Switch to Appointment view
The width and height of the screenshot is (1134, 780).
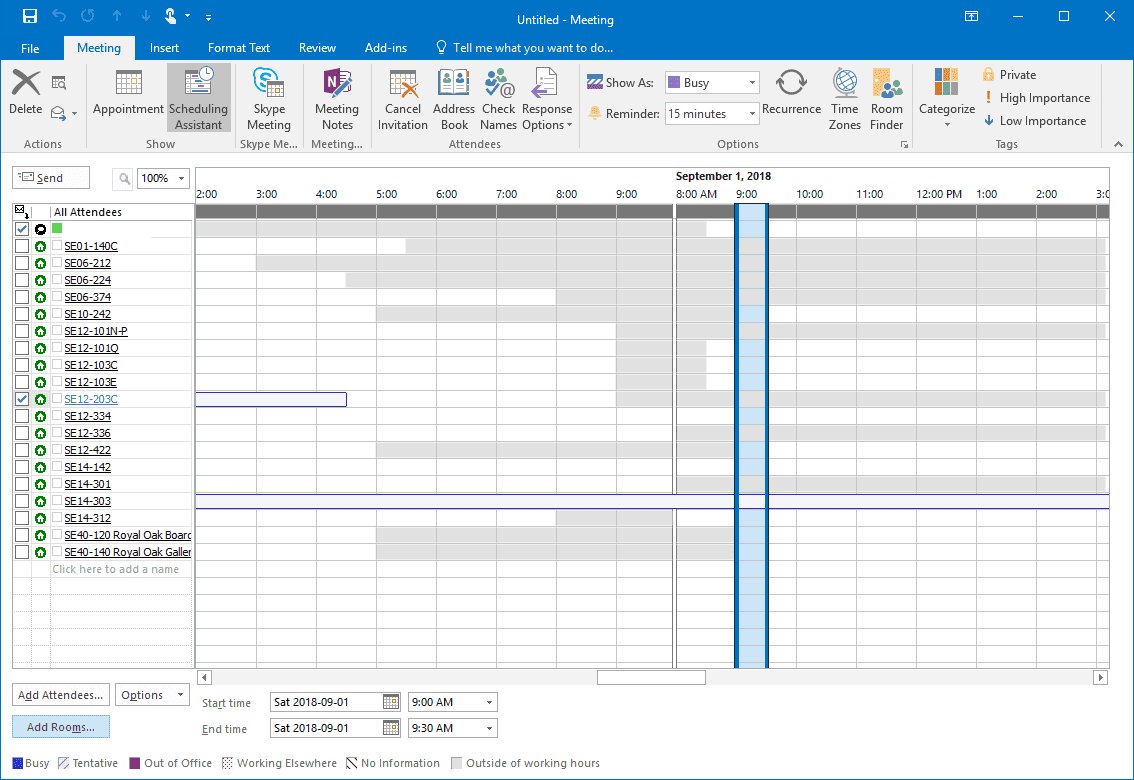[x=128, y=91]
